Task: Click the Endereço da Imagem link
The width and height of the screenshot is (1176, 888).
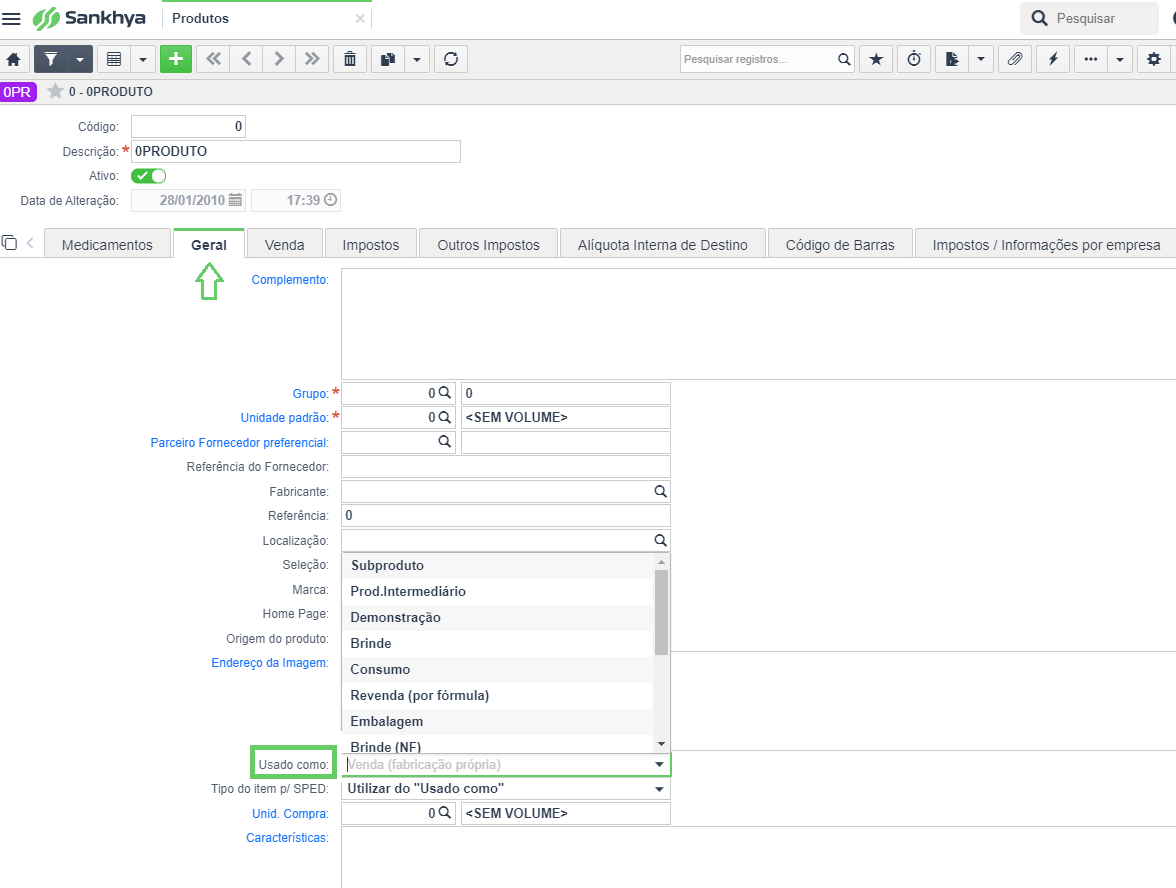Action: 270,663
